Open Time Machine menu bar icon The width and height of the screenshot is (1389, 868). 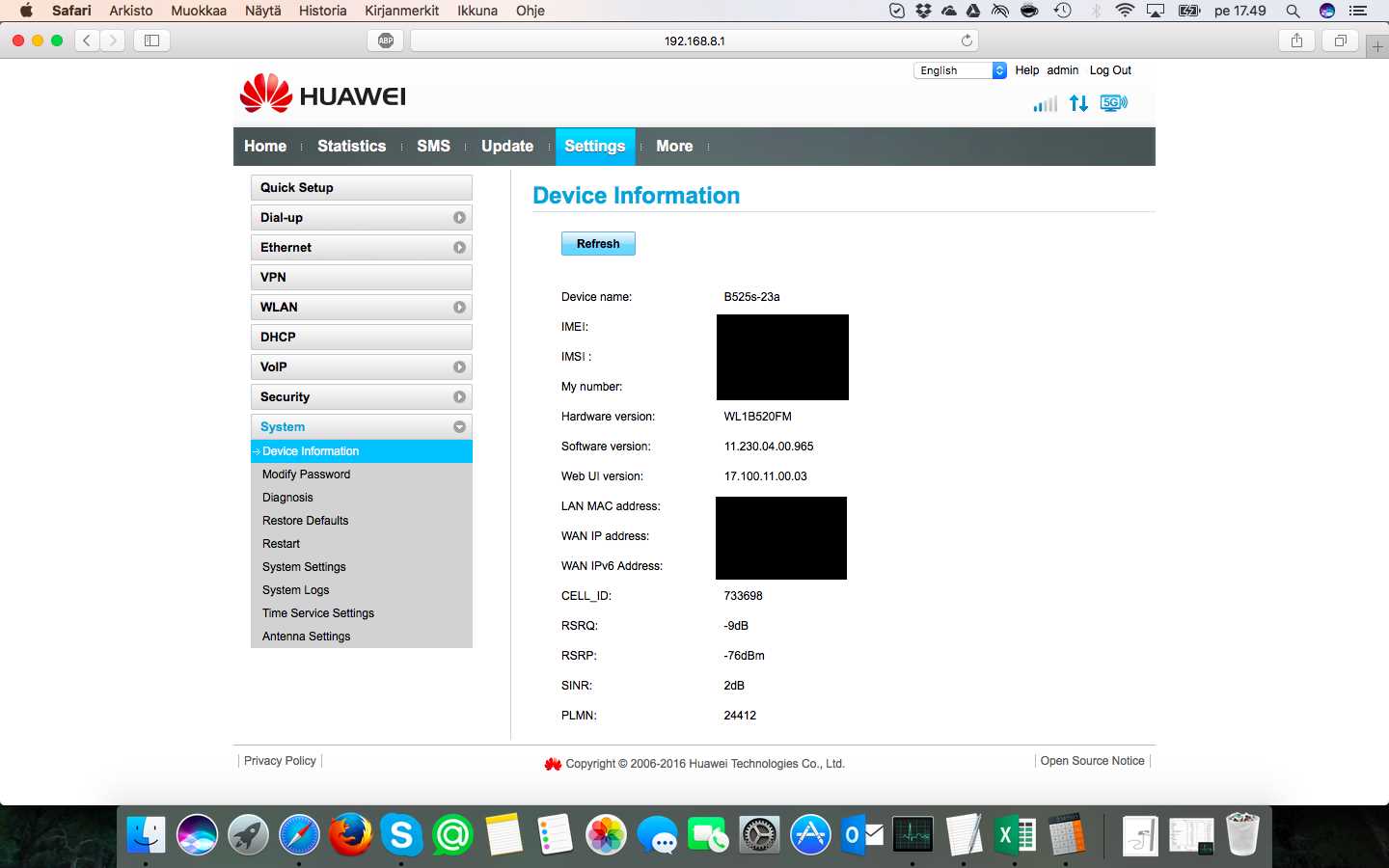click(x=1062, y=11)
